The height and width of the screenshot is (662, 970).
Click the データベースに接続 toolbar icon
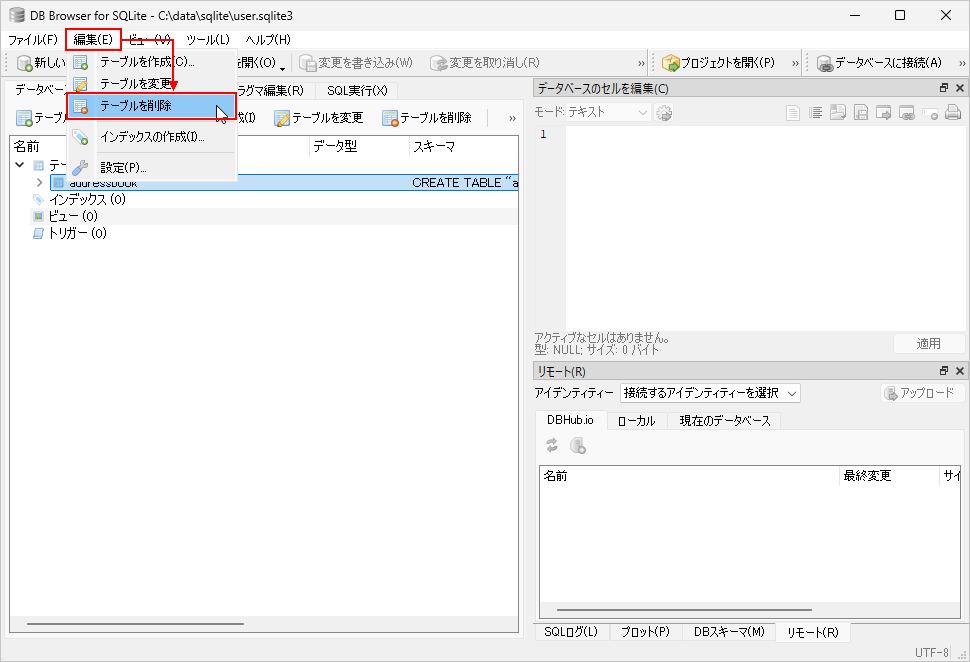point(826,63)
